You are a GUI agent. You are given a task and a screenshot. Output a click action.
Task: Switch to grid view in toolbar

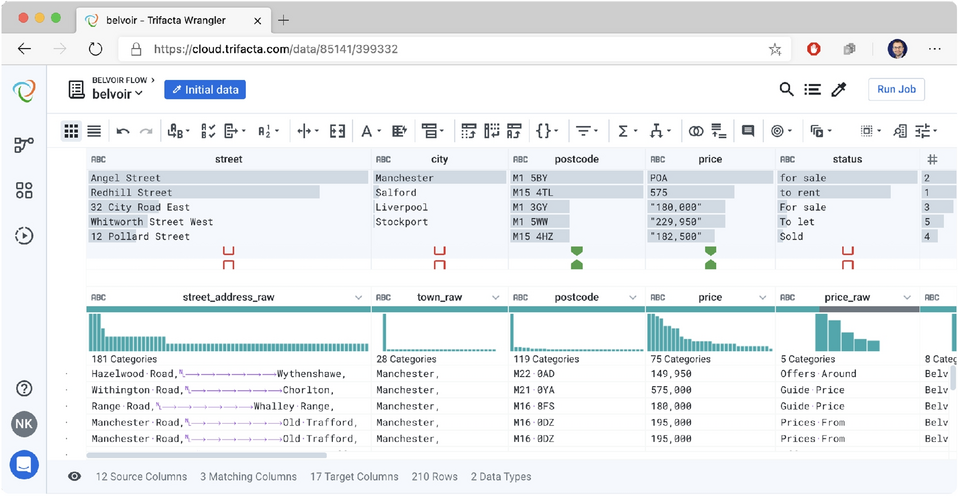coord(71,131)
